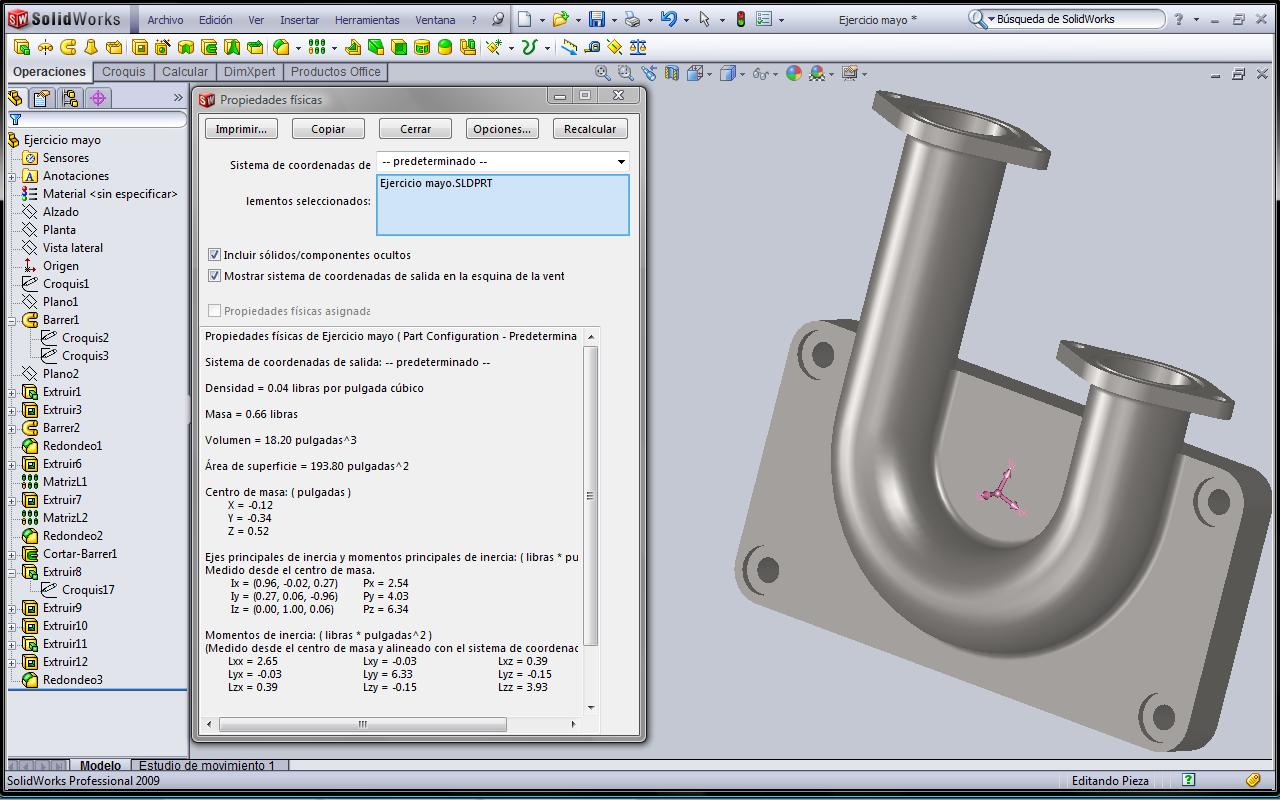This screenshot has width=1280, height=800.
Task: Click the Rib feature icon
Action: tap(352, 47)
